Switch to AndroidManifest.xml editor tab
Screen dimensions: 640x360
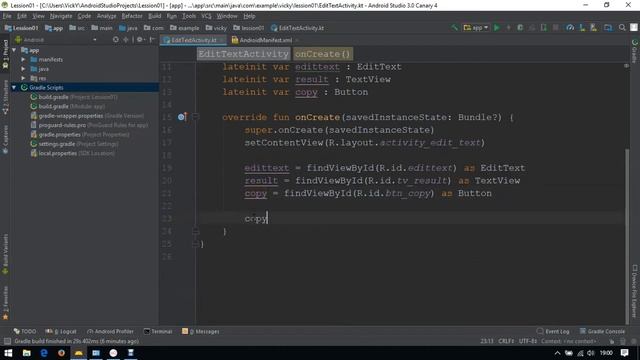click(265, 40)
